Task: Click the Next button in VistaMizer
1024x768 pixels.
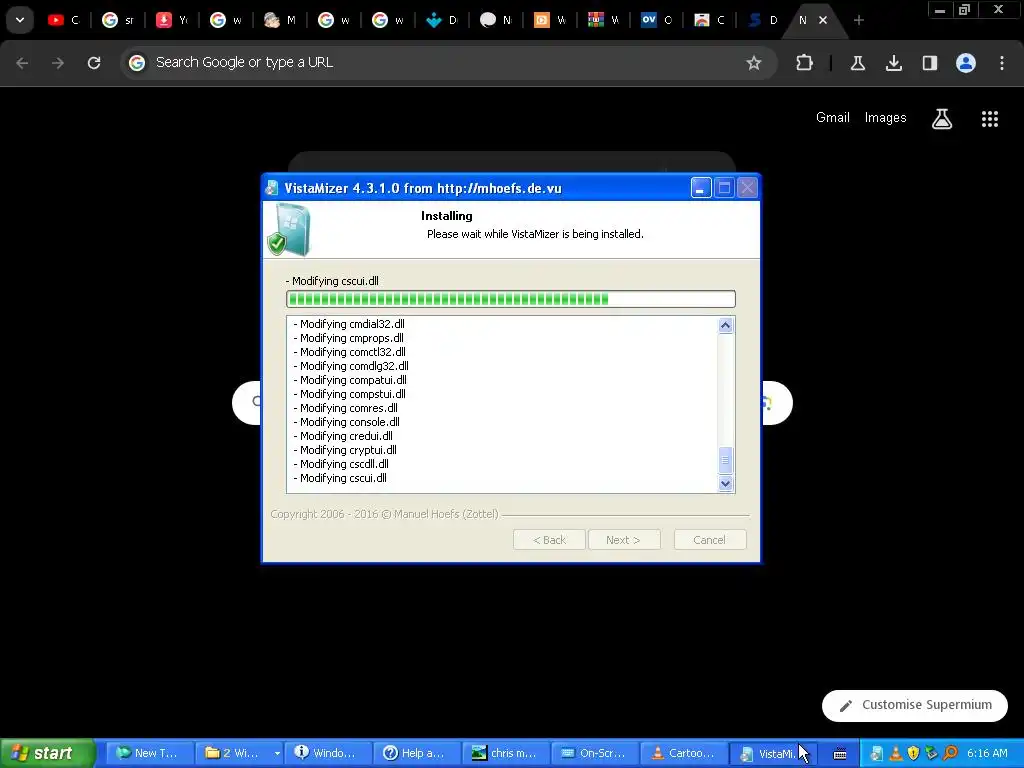Action: point(624,540)
